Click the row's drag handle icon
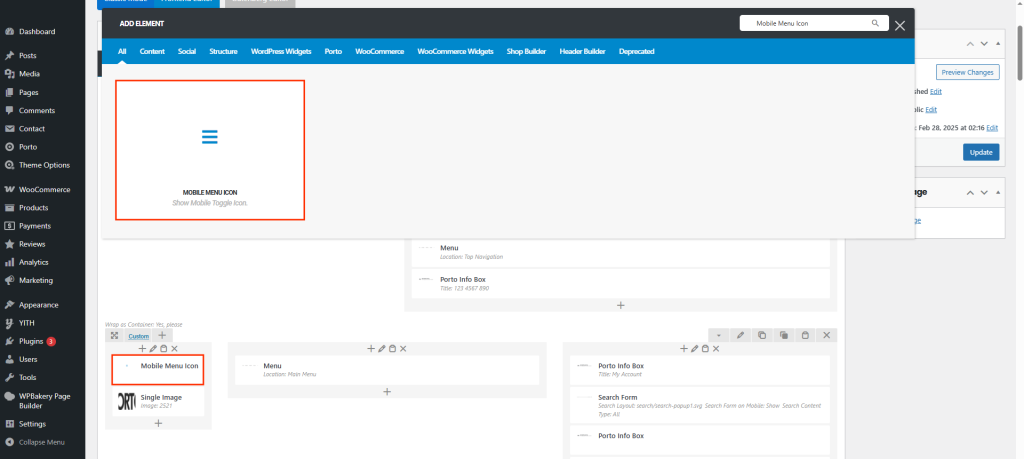Viewport: 1024px width, 459px height. click(114, 336)
